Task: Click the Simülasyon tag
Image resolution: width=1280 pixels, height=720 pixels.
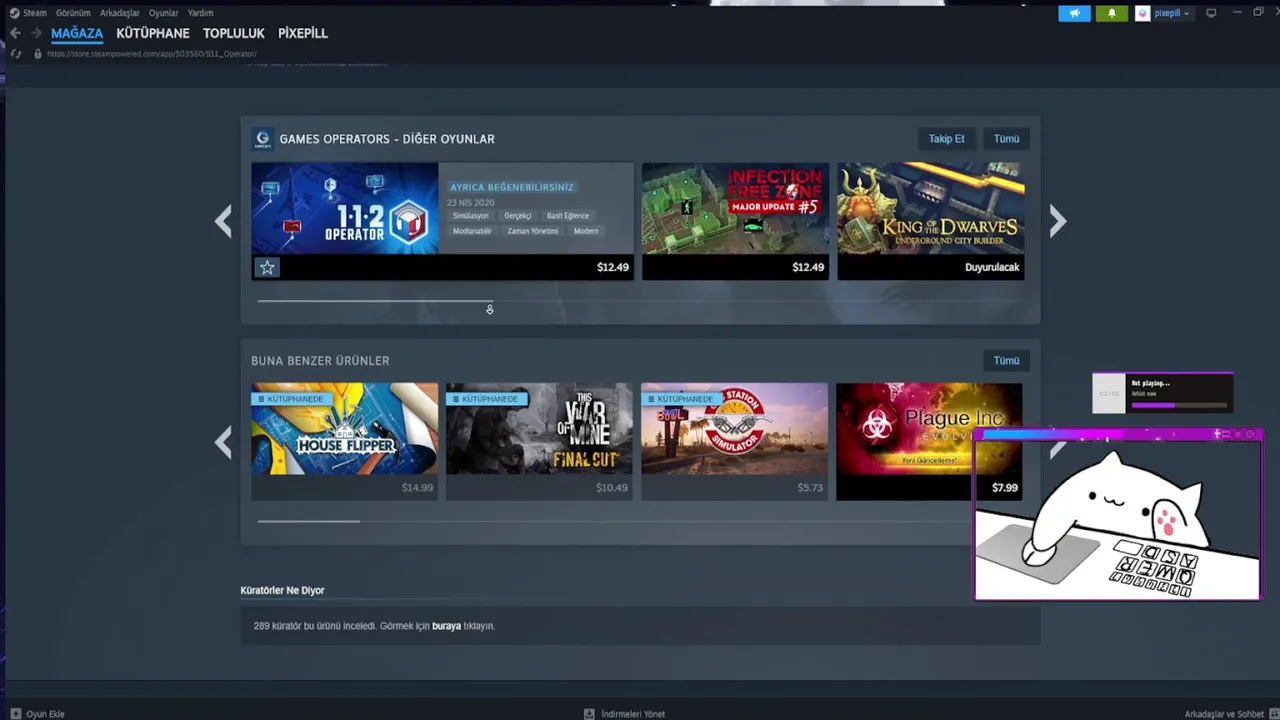Action: coord(471,216)
